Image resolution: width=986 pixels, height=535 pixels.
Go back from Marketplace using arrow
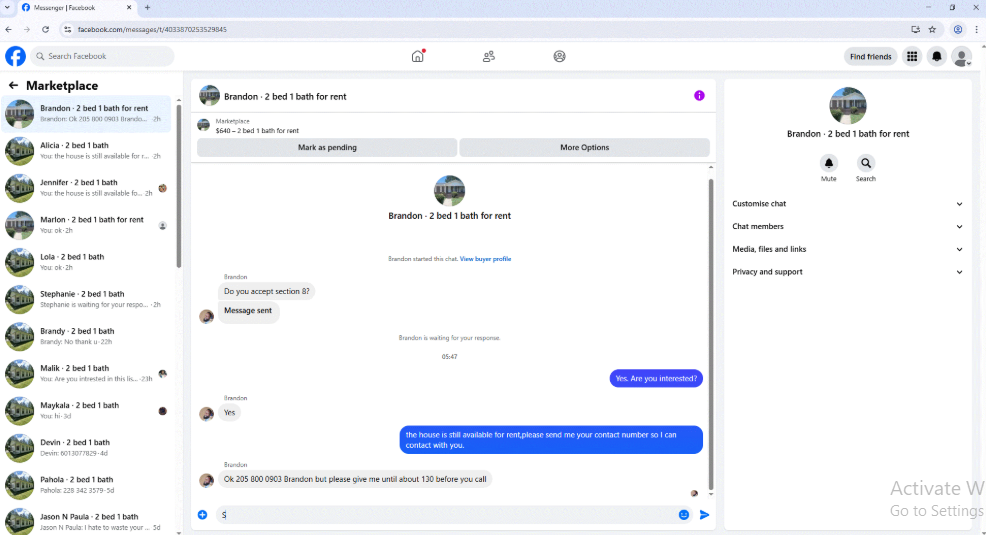click(13, 85)
